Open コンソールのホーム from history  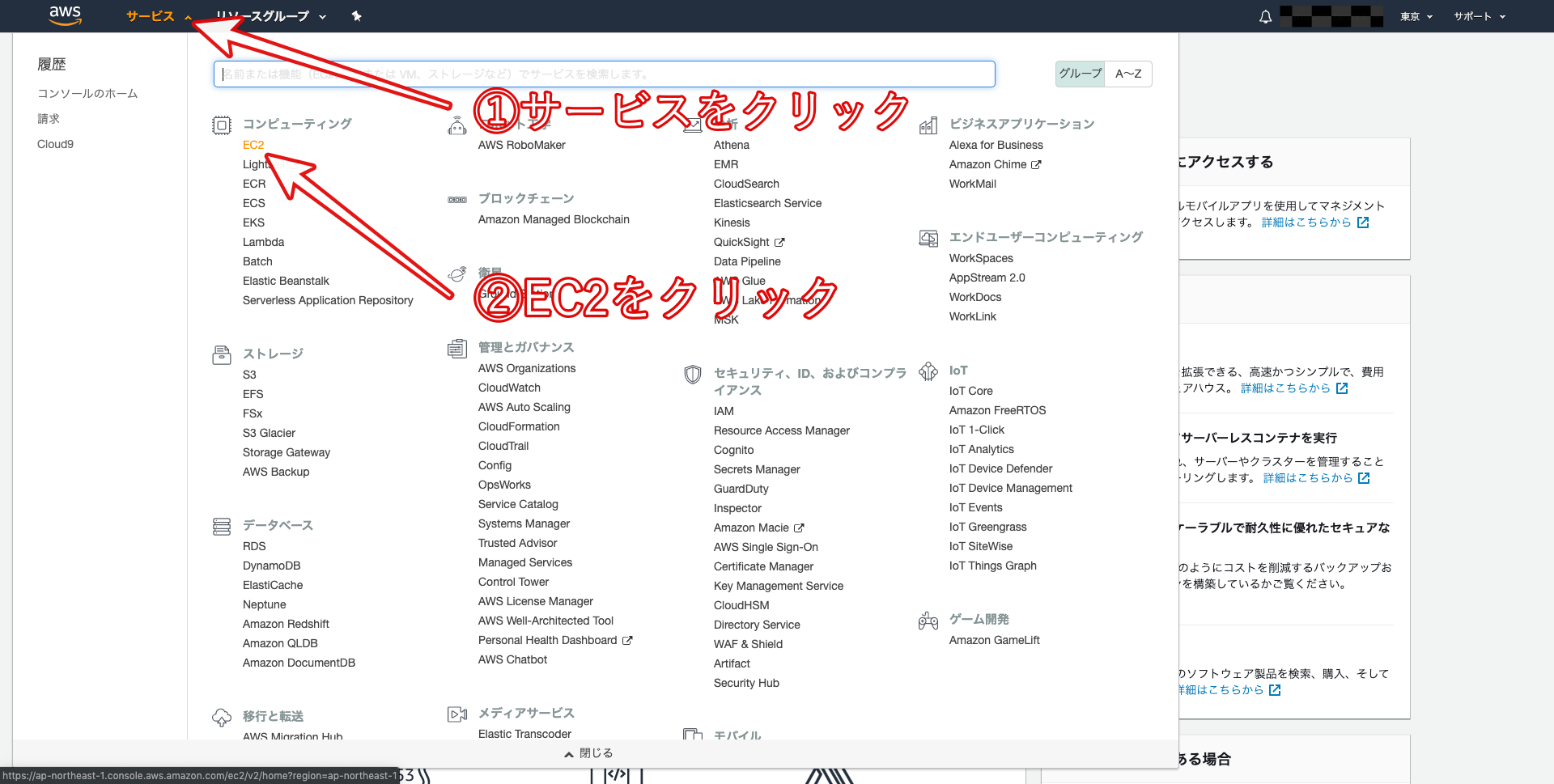(x=87, y=94)
